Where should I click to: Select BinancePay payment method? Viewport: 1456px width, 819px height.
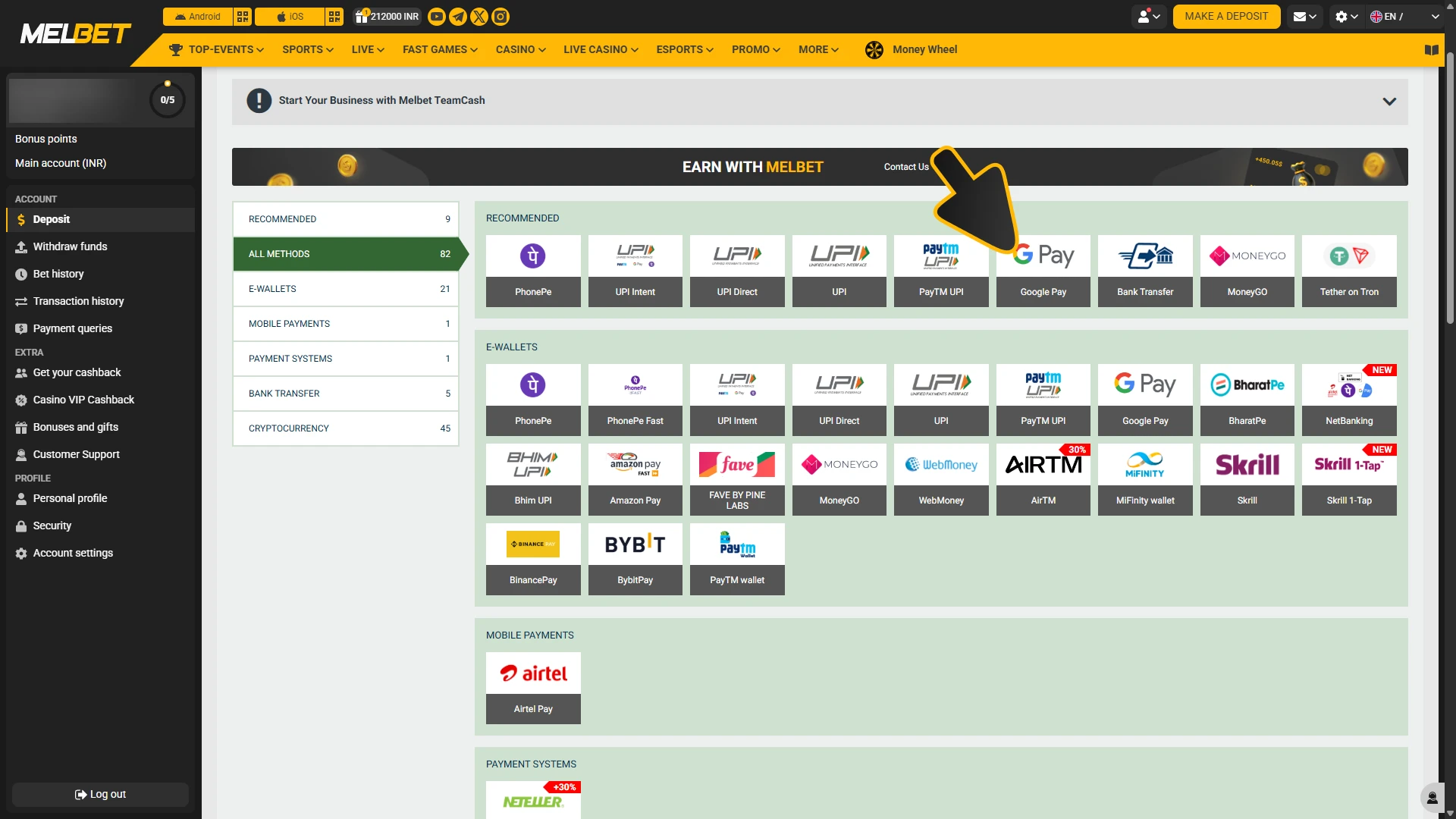[533, 559]
